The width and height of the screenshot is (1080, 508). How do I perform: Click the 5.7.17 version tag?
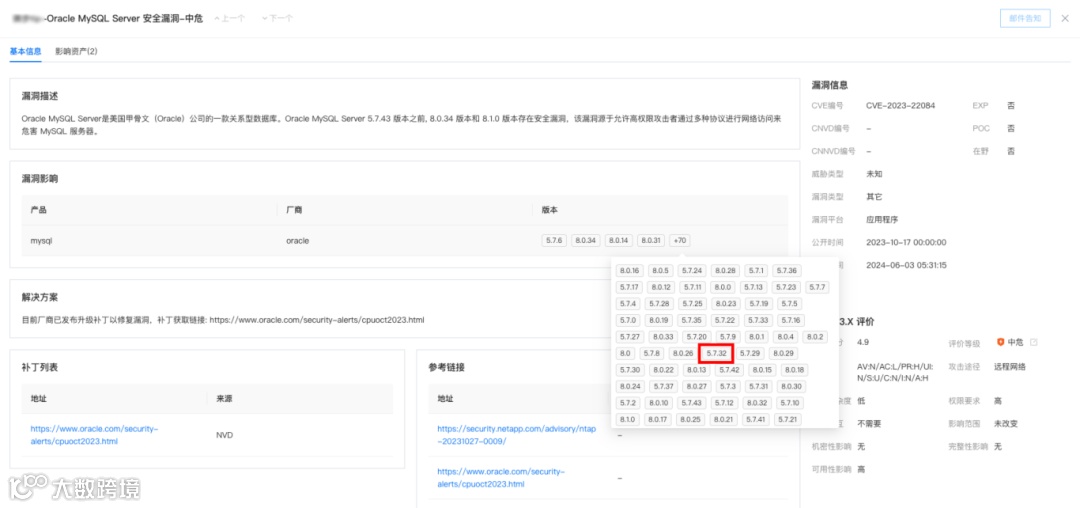[630, 287]
